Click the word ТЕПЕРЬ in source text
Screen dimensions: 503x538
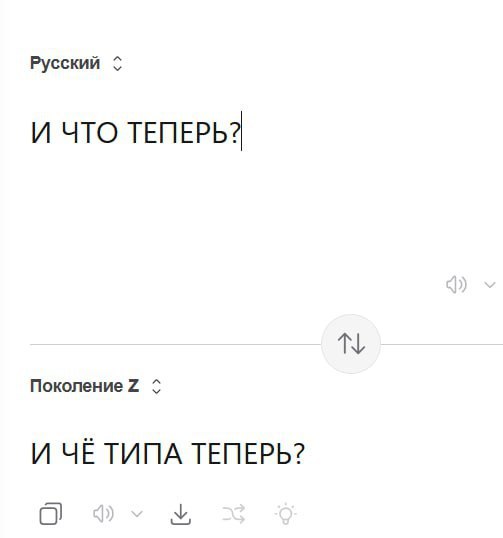(x=184, y=132)
